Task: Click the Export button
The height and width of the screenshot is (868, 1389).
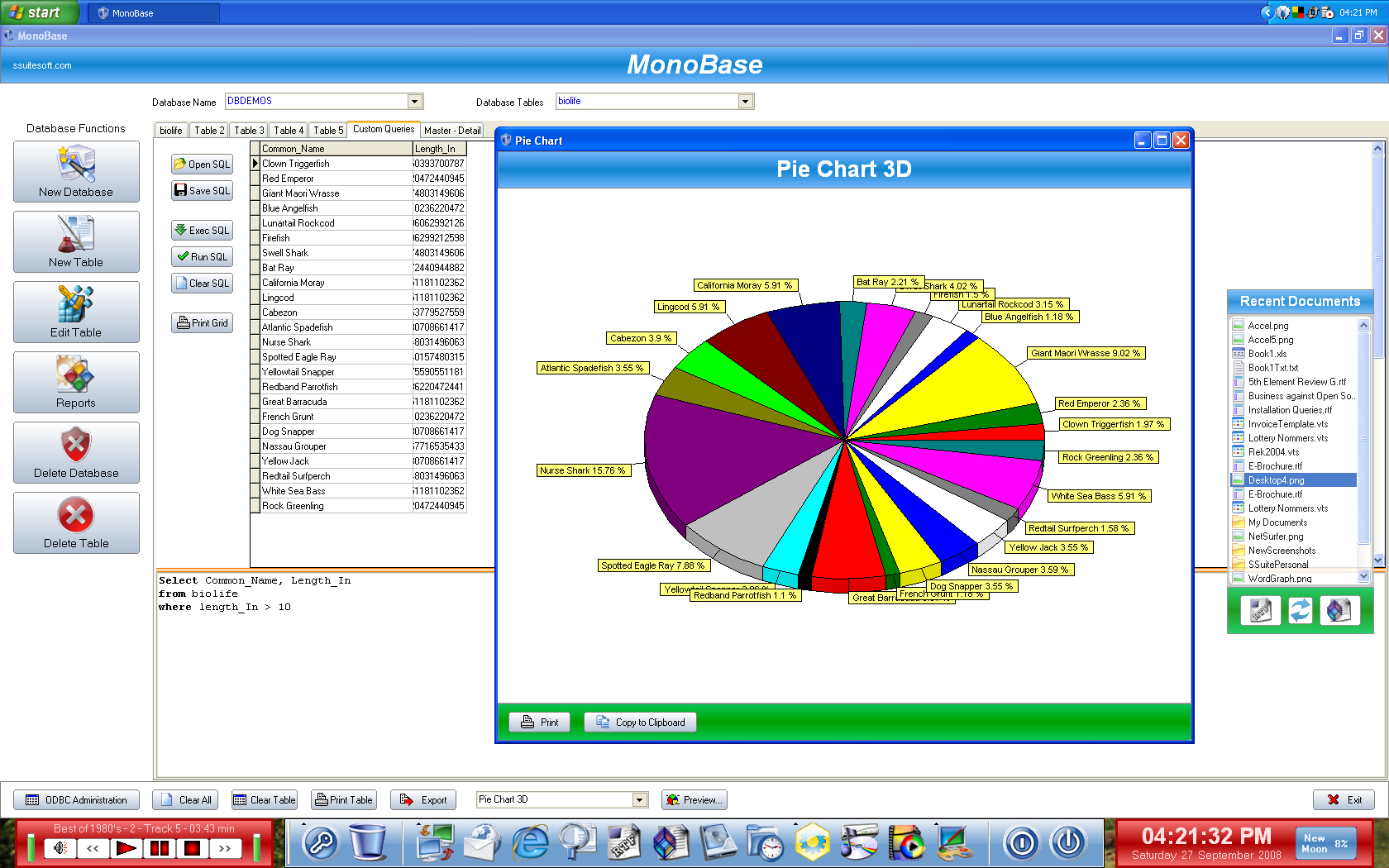Action: (423, 800)
